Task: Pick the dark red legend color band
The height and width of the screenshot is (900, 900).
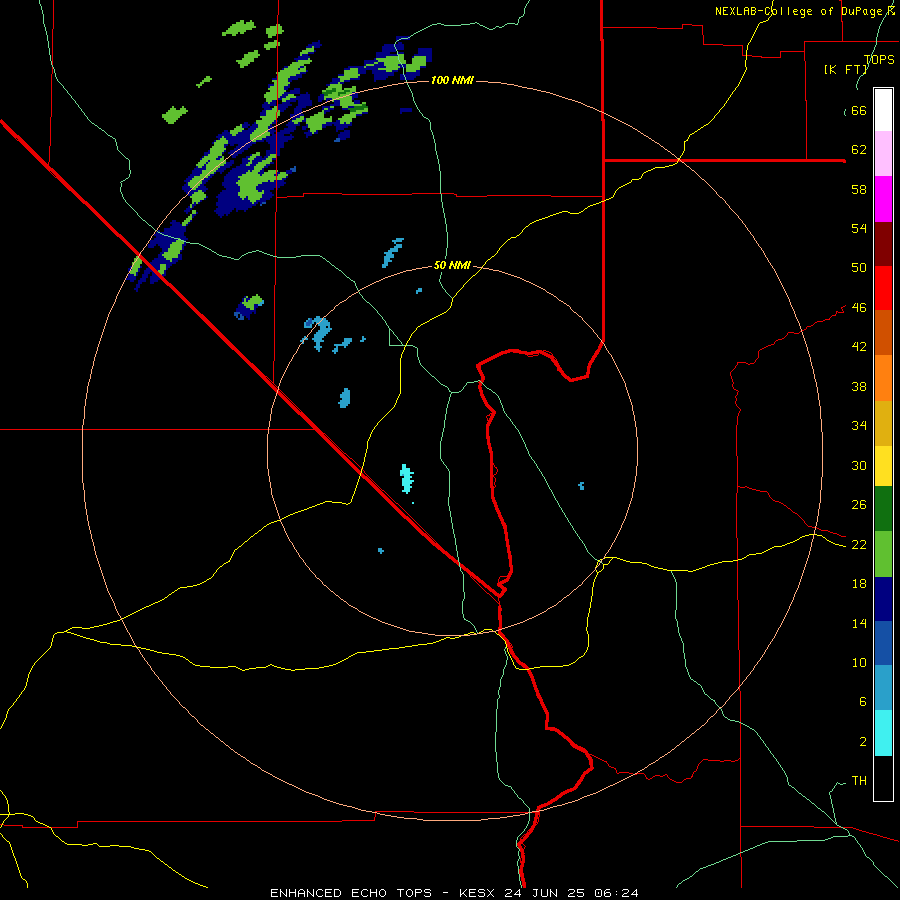Action: (883, 244)
